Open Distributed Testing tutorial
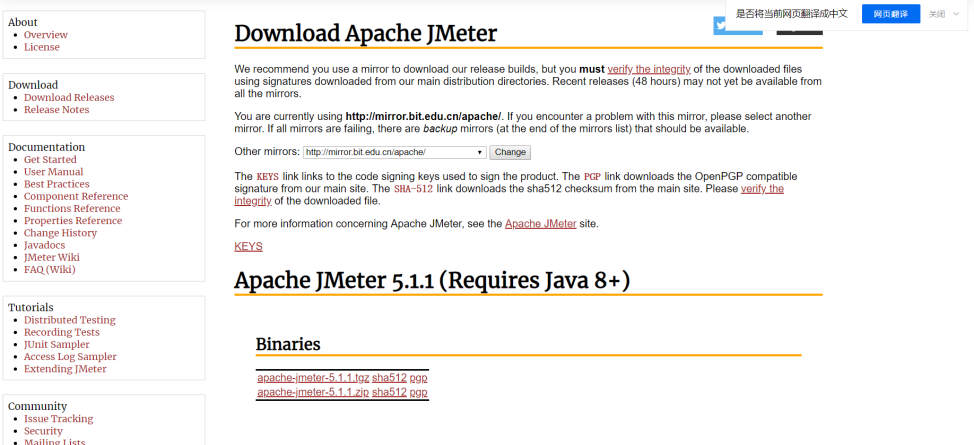This screenshot has height=445, width=974. click(70, 320)
